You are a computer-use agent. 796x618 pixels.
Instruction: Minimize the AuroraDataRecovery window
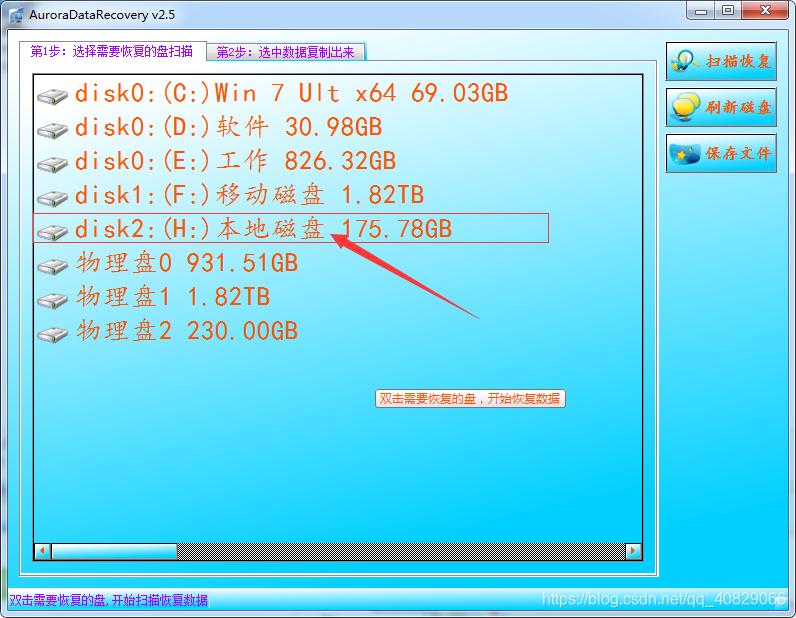point(701,11)
